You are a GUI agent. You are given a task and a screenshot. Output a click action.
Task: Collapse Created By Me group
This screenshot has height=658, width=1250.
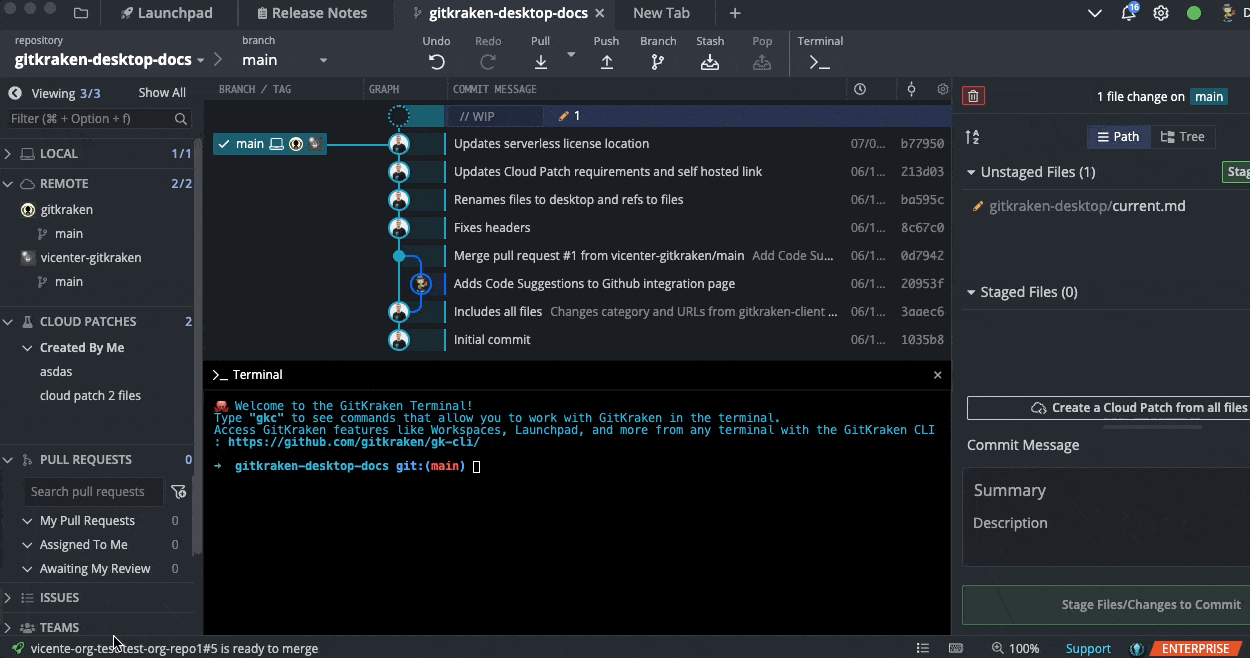[x=28, y=348]
